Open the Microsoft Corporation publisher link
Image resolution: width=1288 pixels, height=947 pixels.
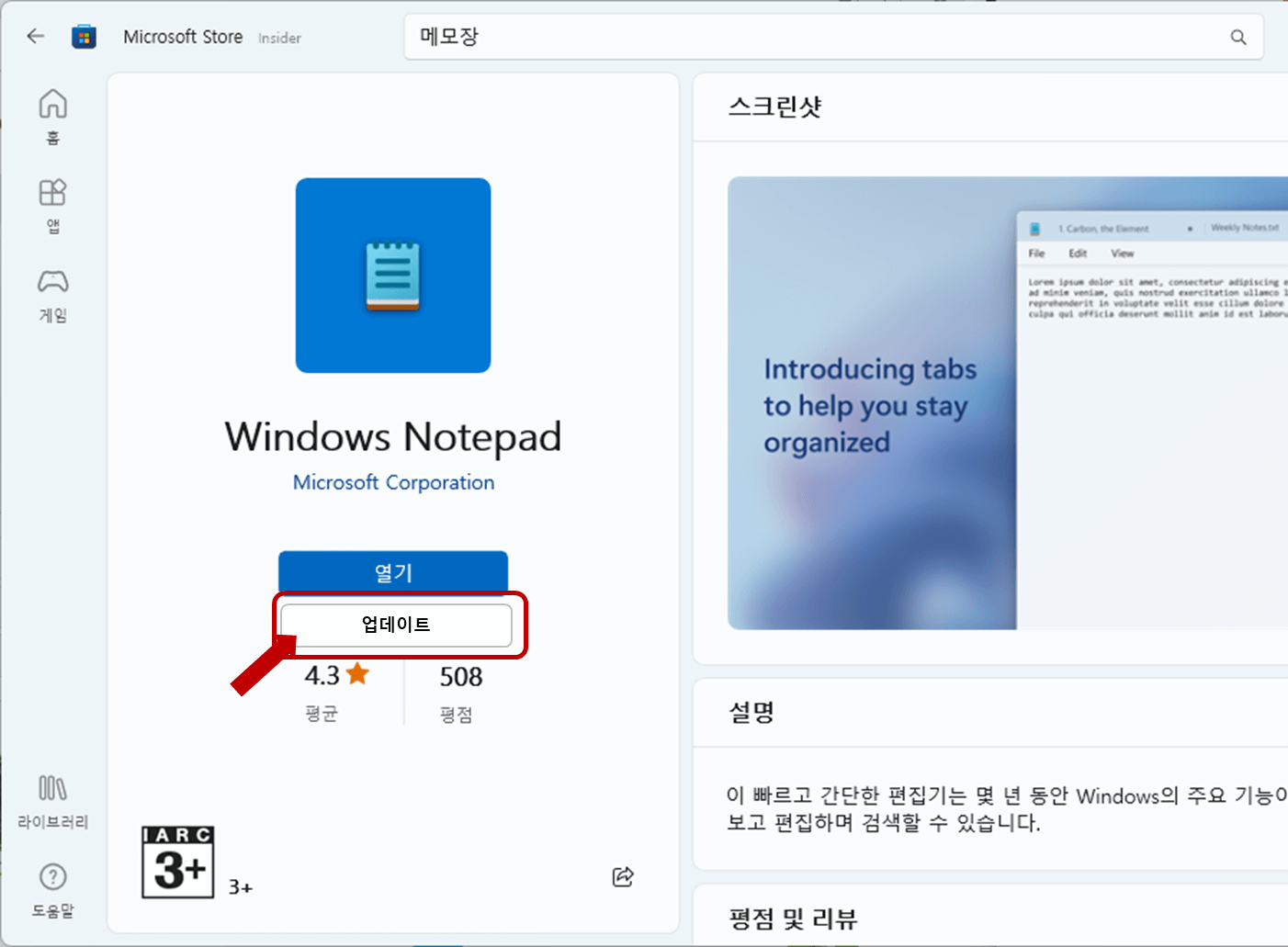[393, 482]
